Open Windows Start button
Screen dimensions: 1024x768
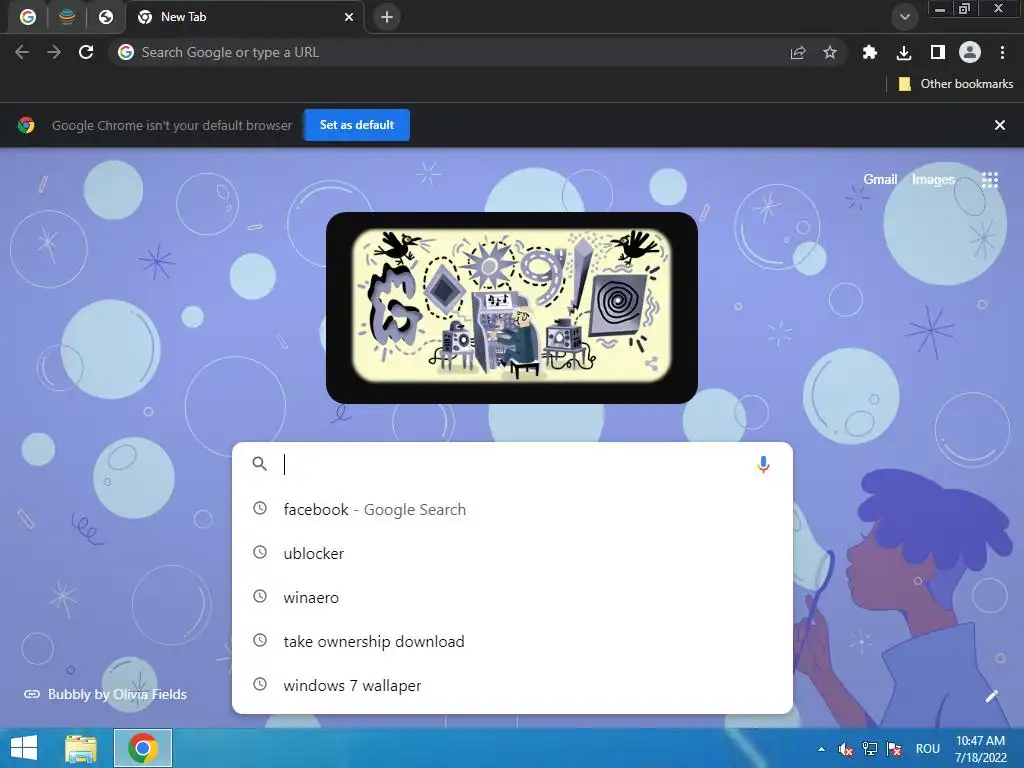click(24, 748)
